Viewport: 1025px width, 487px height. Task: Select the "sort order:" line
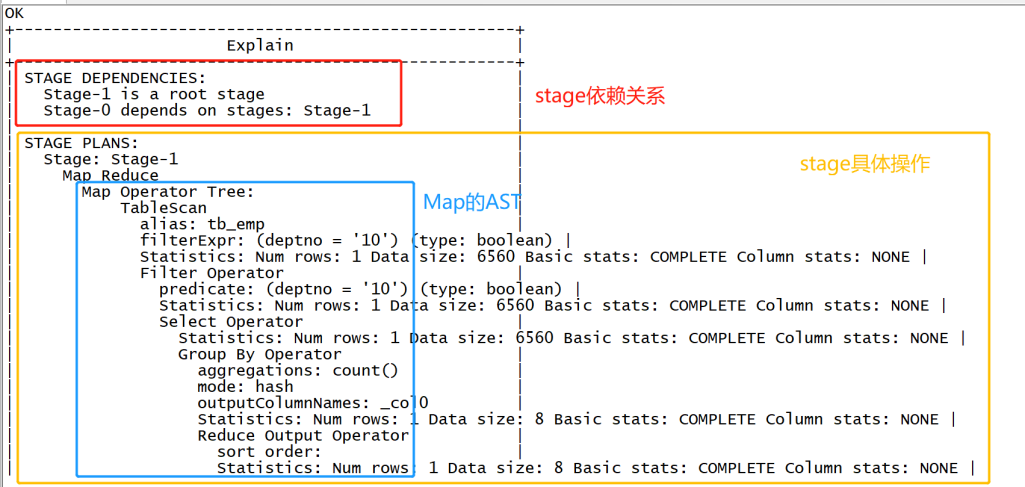click(269, 452)
